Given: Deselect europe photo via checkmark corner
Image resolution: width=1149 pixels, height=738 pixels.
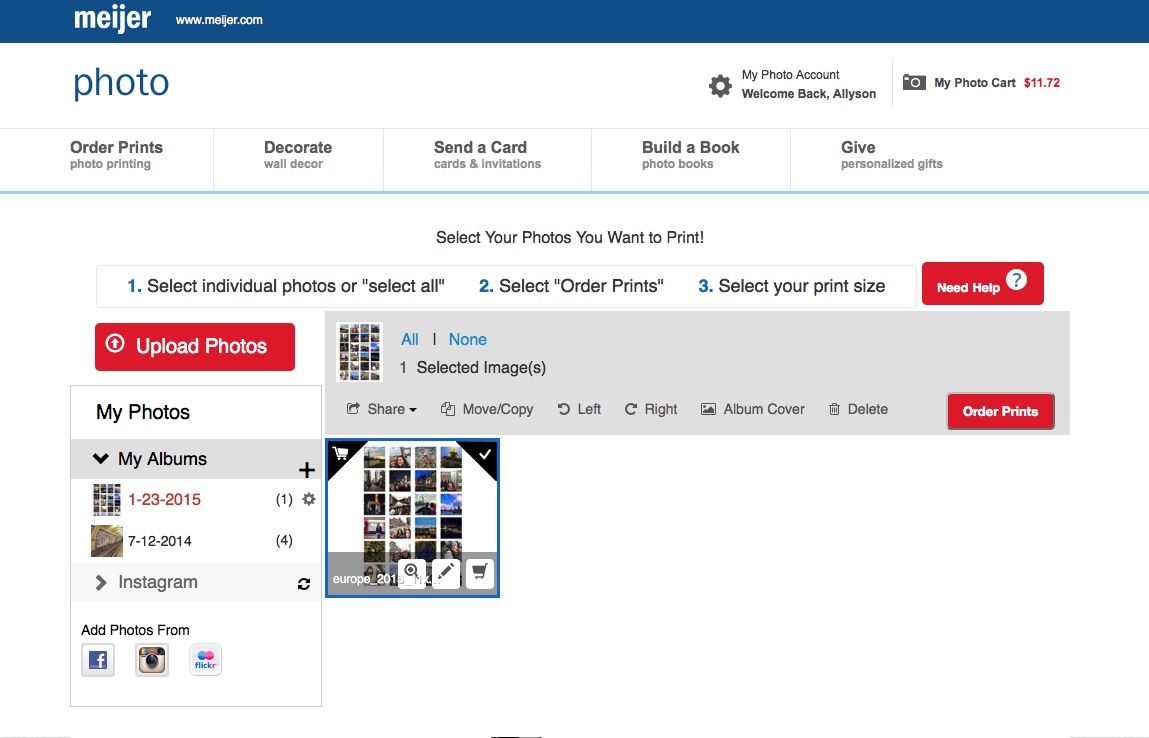Looking at the screenshot, I should (485, 454).
